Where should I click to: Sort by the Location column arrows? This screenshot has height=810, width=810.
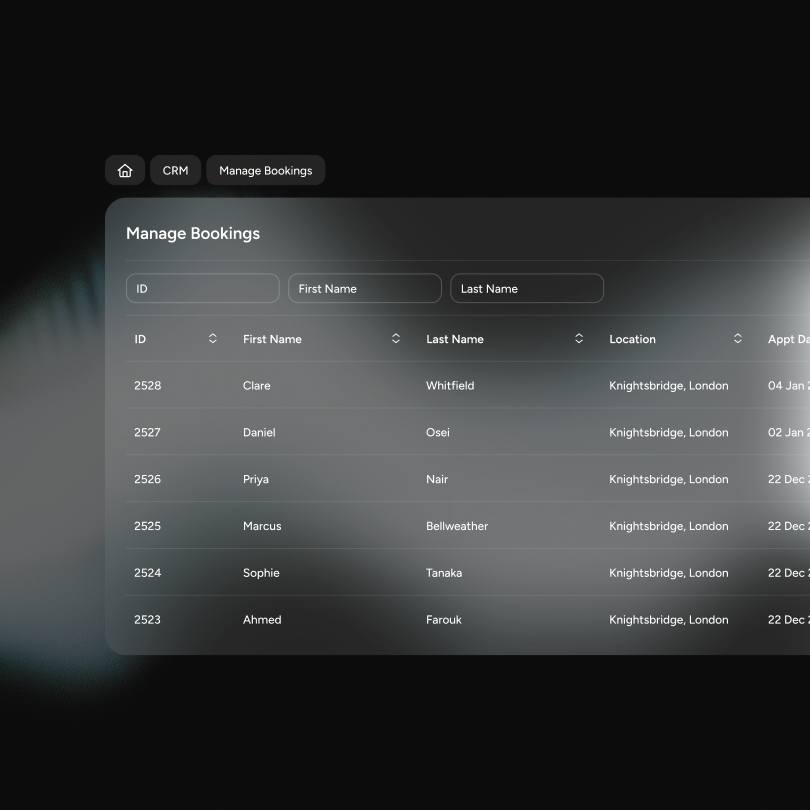click(738, 339)
